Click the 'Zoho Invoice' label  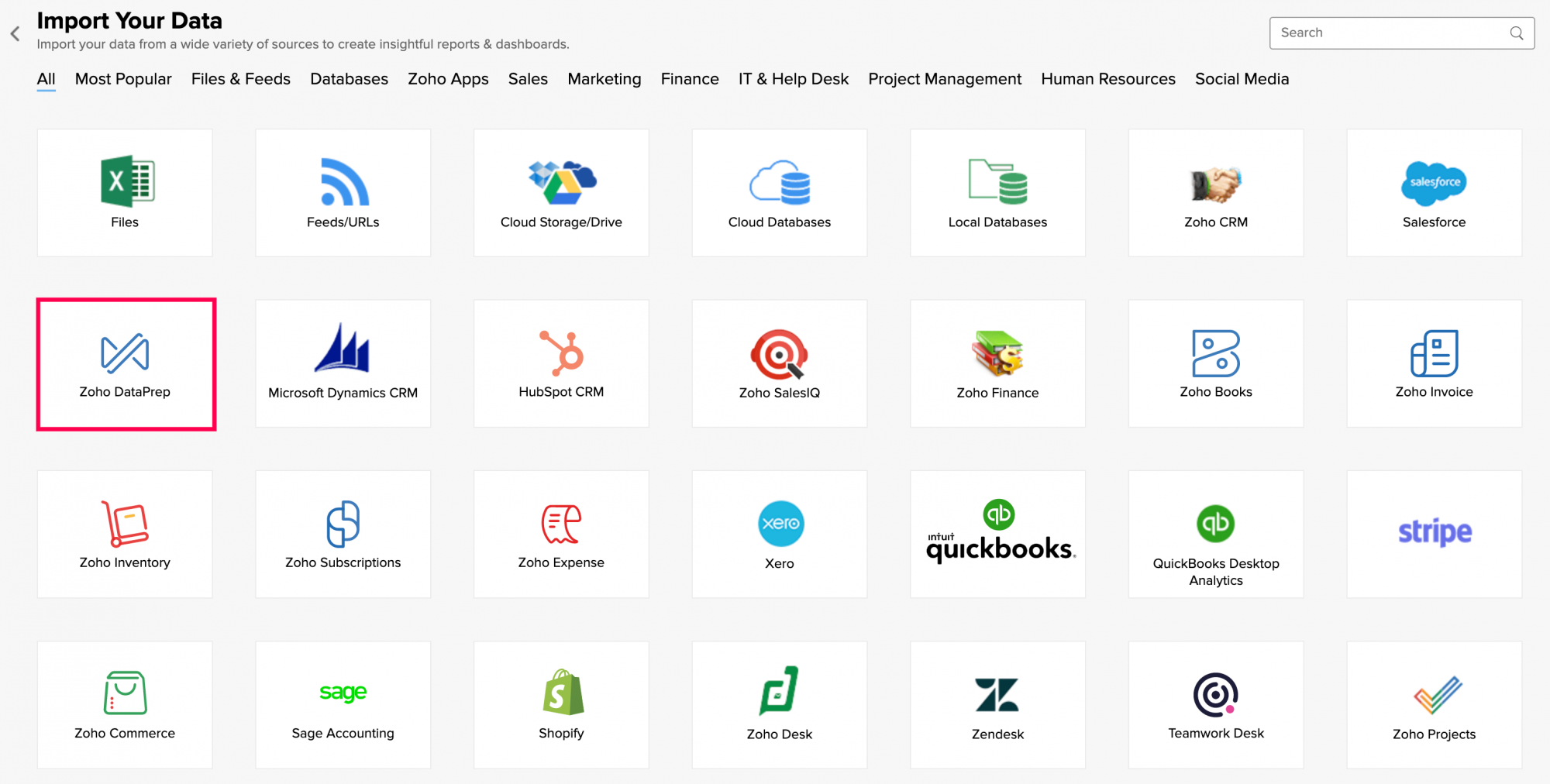[x=1435, y=392]
